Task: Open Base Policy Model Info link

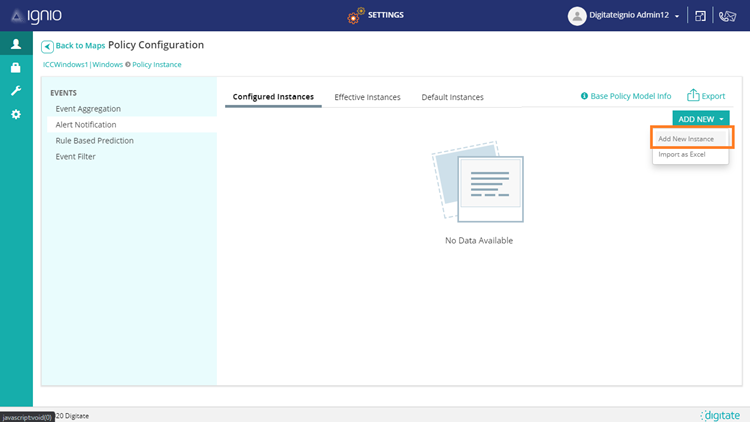Action: 625,96
